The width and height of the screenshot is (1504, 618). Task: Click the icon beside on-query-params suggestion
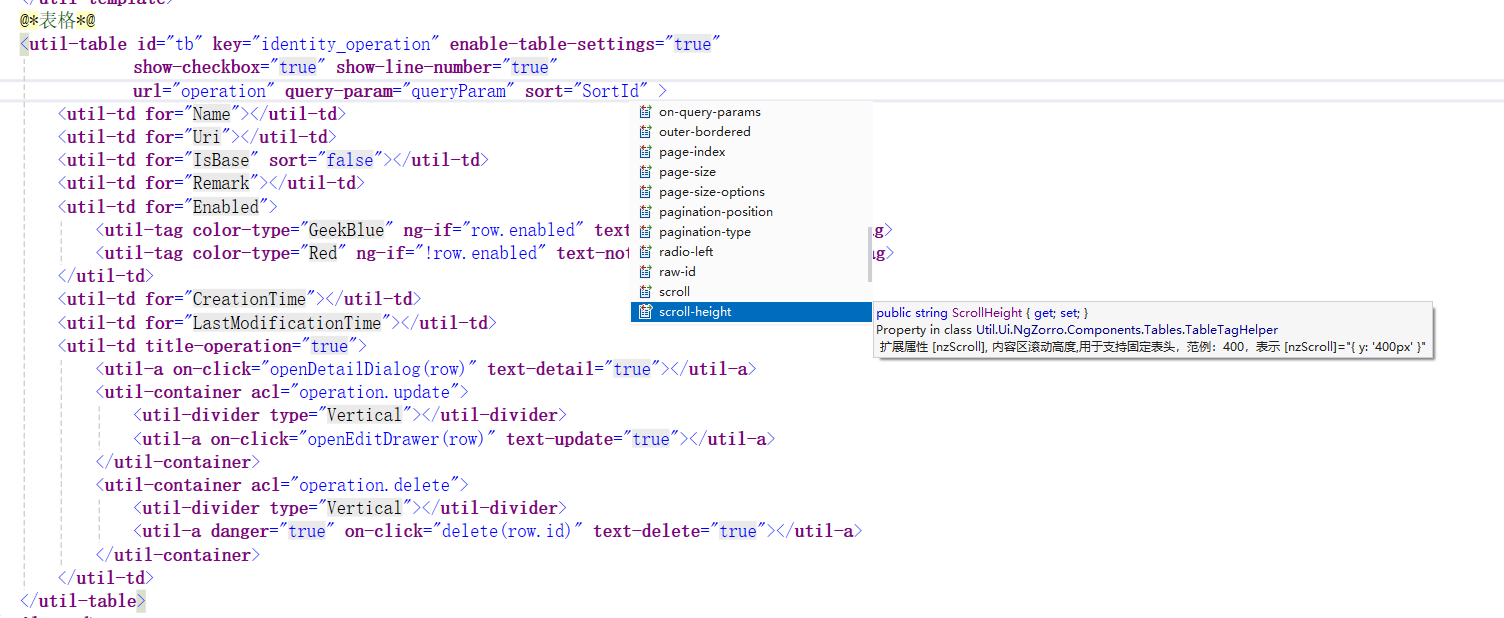645,112
